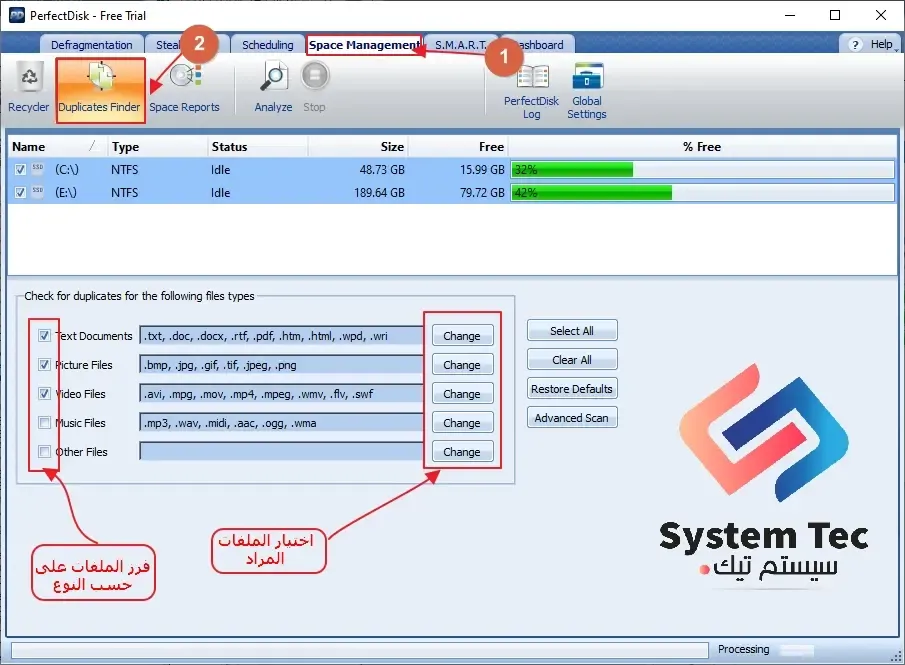
Task: Maximize the PerfectDisk window
Action: [835, 15]
